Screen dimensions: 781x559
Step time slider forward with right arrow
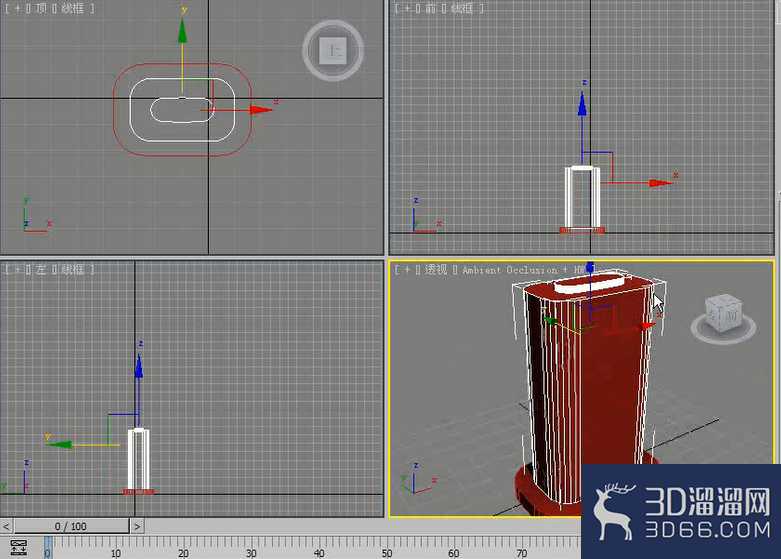pos(137,526)
